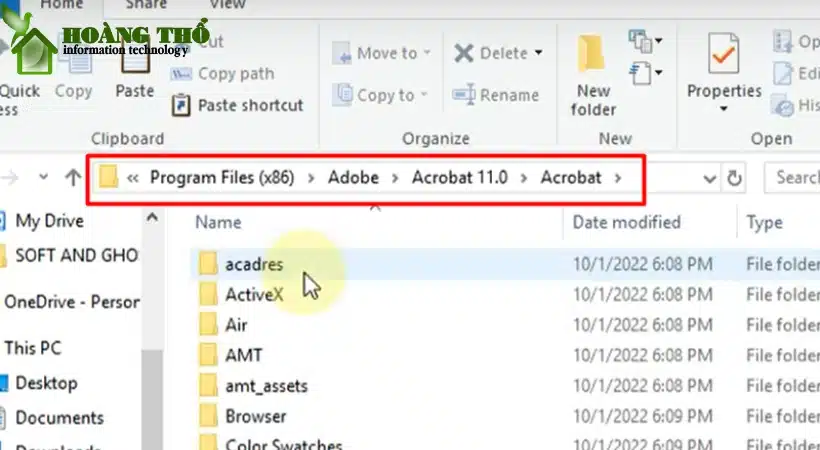Click the Copy path button
The height and width of the screenshot is (450, 820).
222,74
